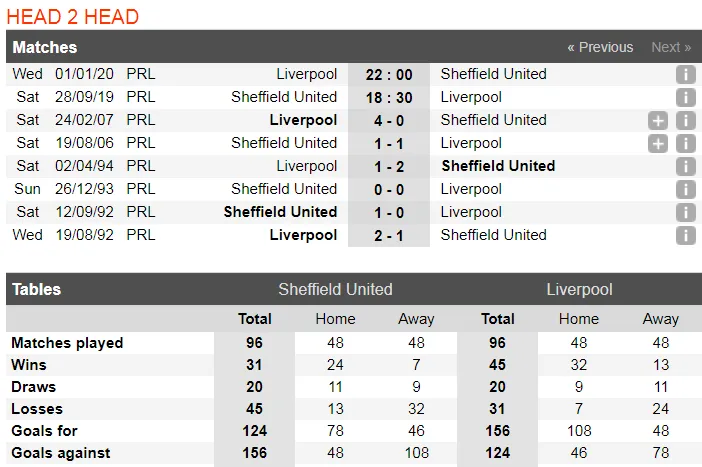This screenshot has height=467, width=702.
Task: Click info icon for 24/02/07 match
Action: tap(685, 121)
